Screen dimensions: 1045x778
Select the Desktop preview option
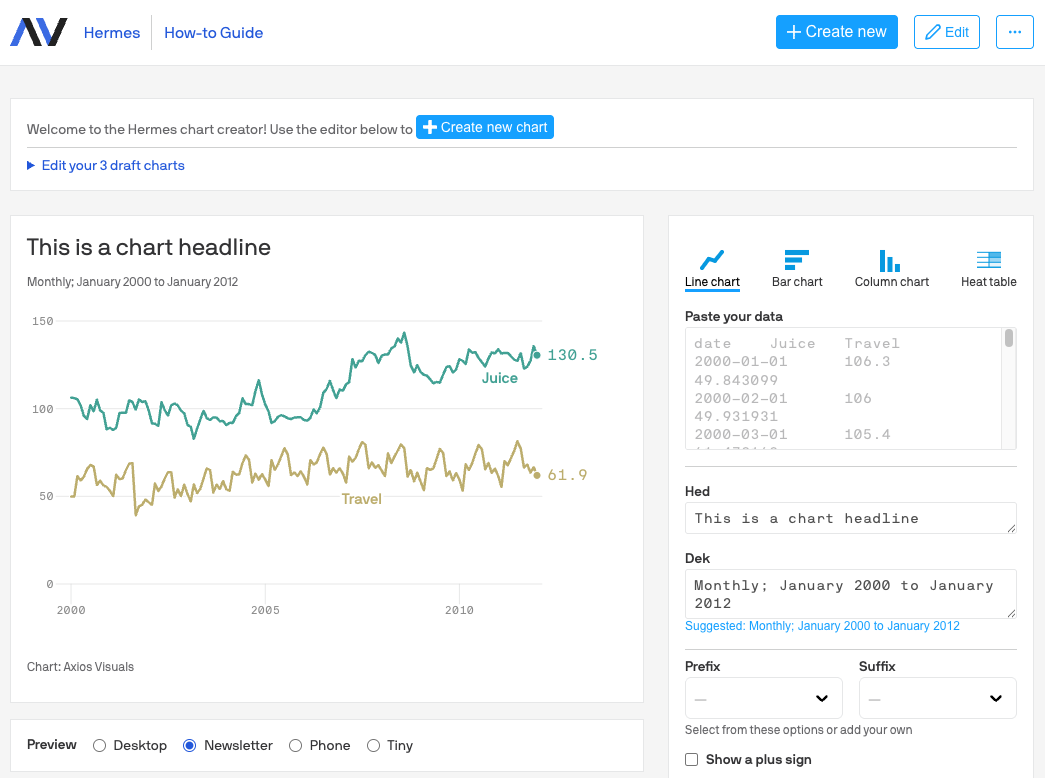(x=99, y=745)
